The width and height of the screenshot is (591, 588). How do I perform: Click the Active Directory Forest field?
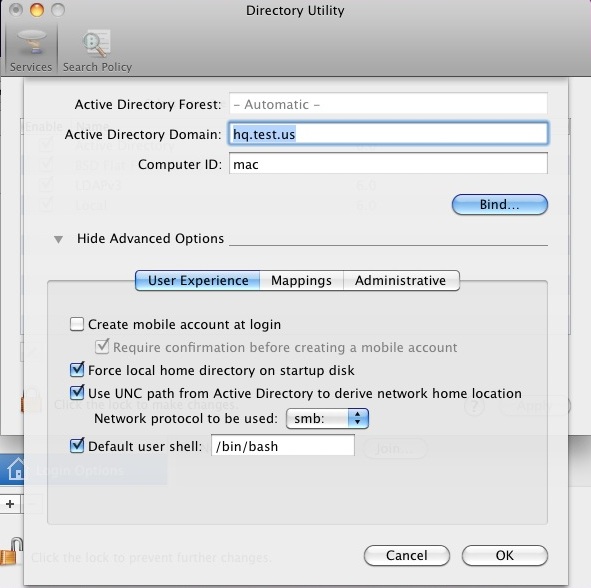coord(388,104)
